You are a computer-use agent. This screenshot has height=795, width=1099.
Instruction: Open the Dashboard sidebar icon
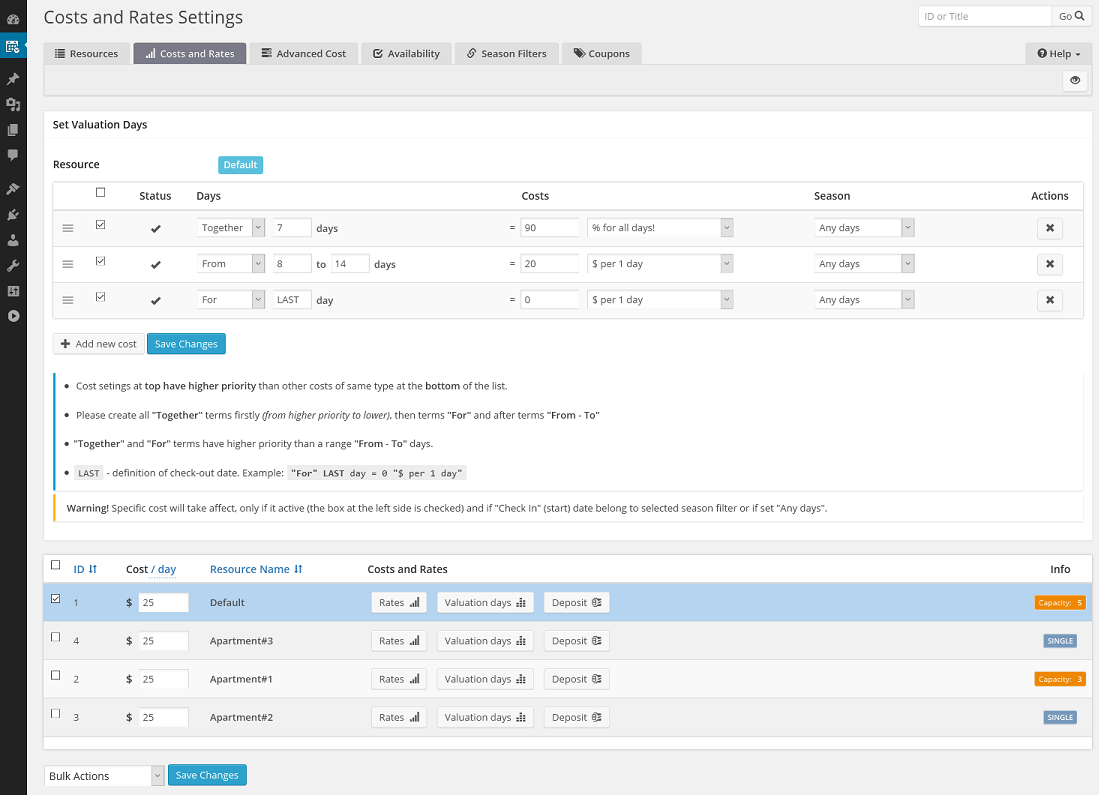tap(13, 20)
